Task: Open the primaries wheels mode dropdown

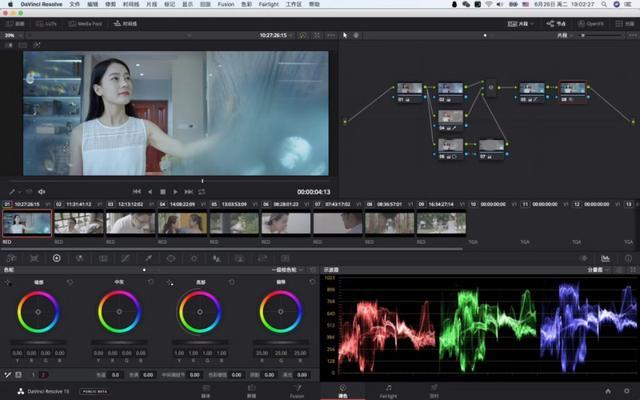Action: point(293,269)
